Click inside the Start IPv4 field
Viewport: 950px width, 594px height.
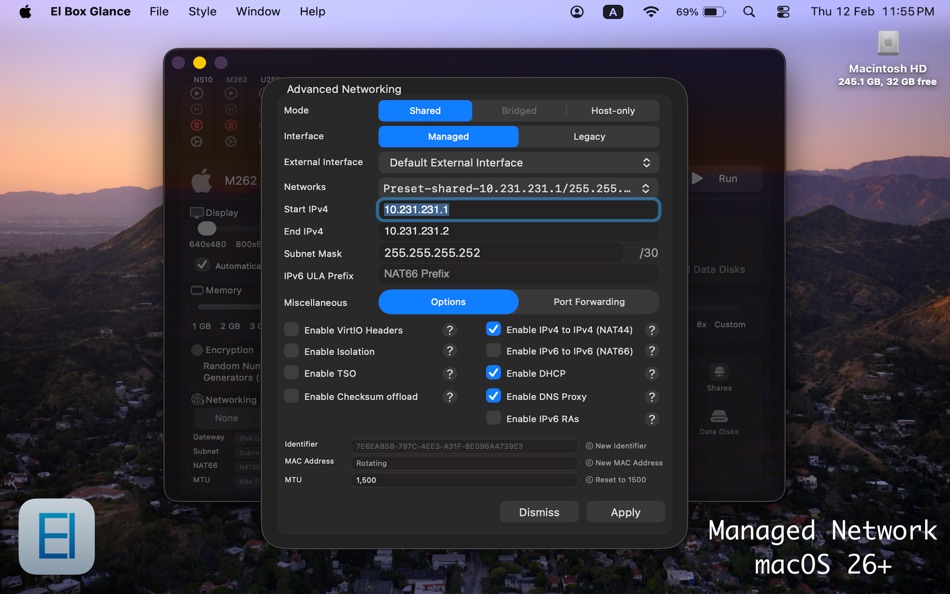(x=518, y=209)
